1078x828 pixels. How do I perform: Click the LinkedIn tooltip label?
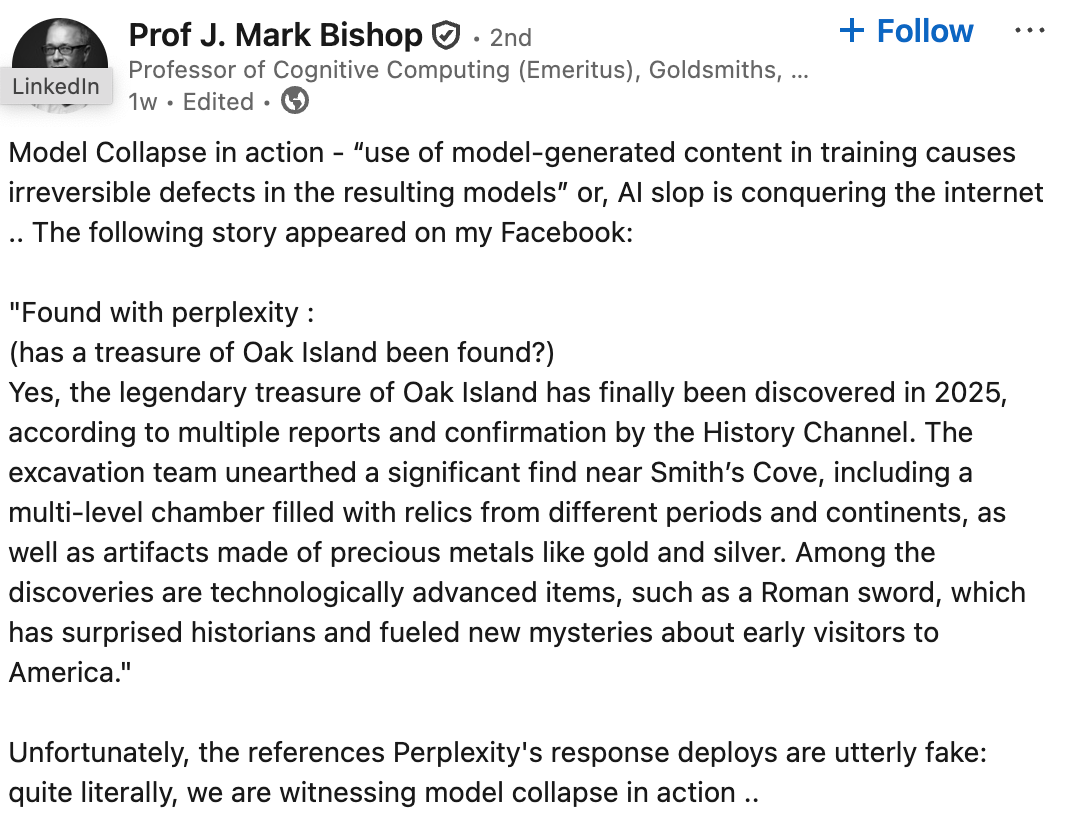click(56, 86)
